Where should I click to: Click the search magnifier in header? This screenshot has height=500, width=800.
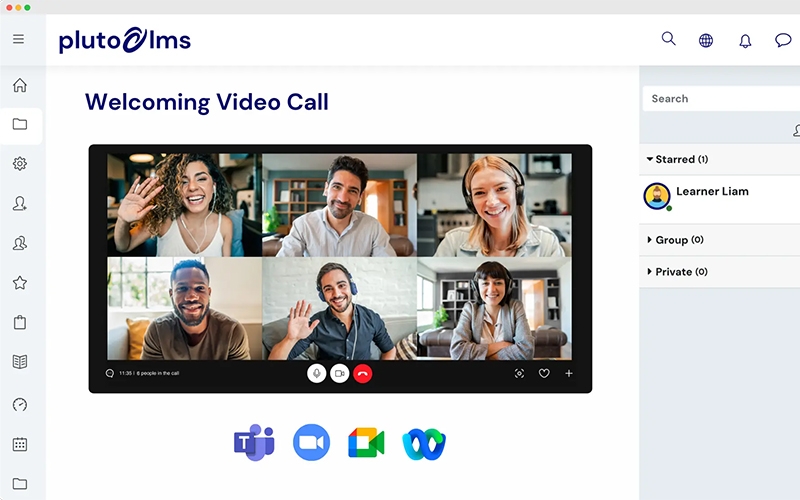[668, 39]
